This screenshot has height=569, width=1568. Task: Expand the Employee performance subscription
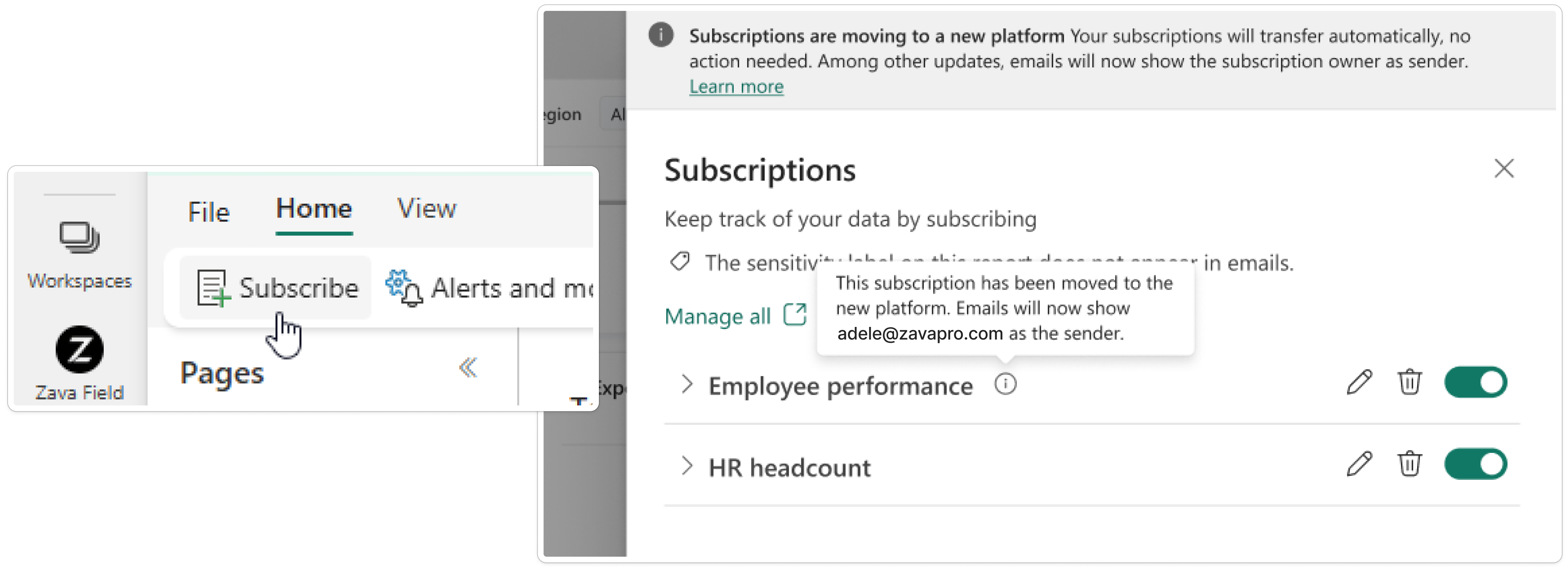coord(687,385)
